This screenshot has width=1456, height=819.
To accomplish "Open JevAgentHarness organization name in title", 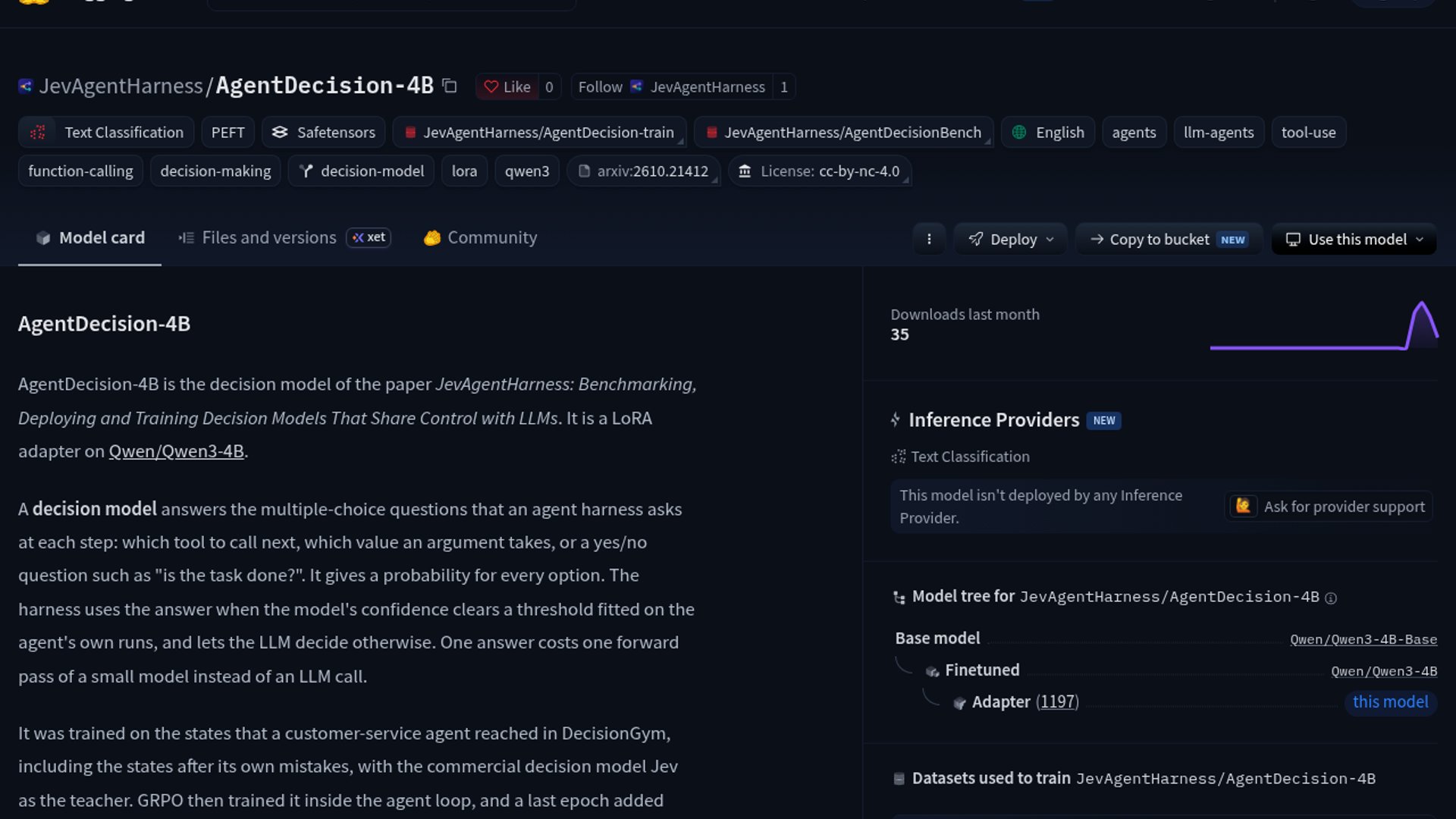I will click(x=121, y=86).
